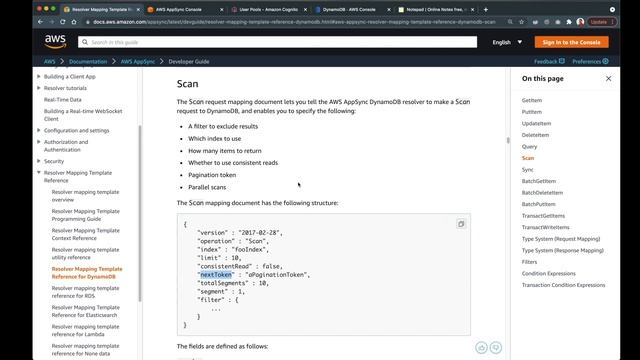Bookmark this page with star icon
This screenshot has height=360, width=640.
(x=521, y=22)
